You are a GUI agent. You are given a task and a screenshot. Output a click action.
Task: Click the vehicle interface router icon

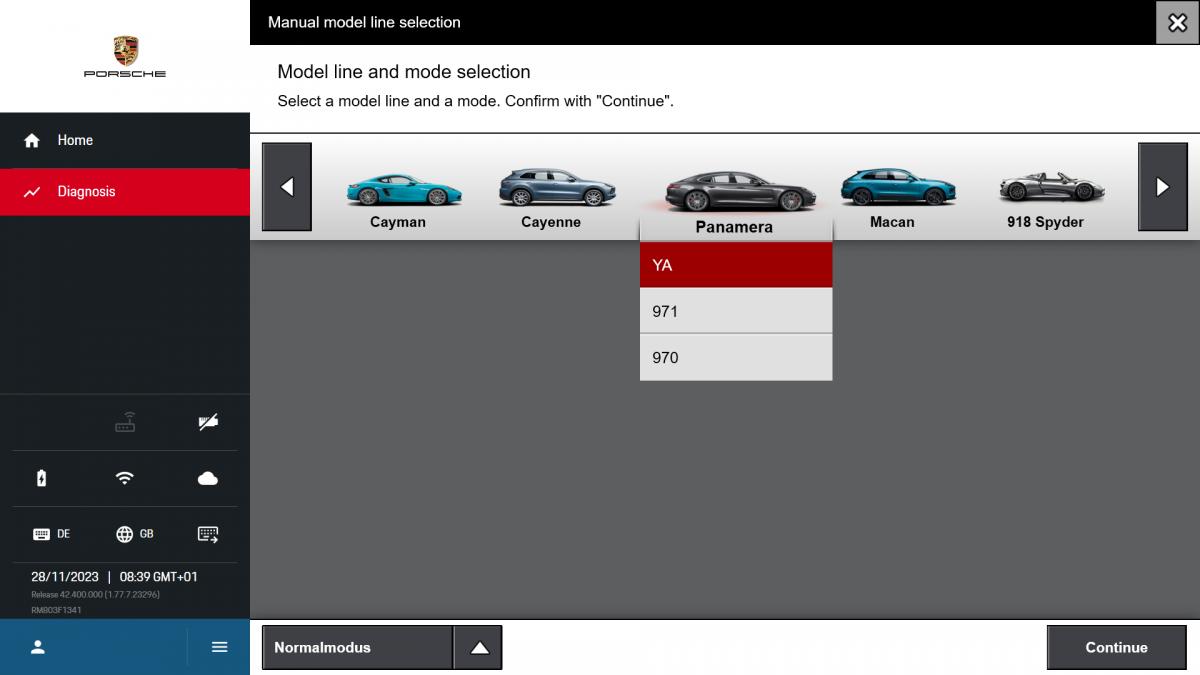[x=125, y=423]
